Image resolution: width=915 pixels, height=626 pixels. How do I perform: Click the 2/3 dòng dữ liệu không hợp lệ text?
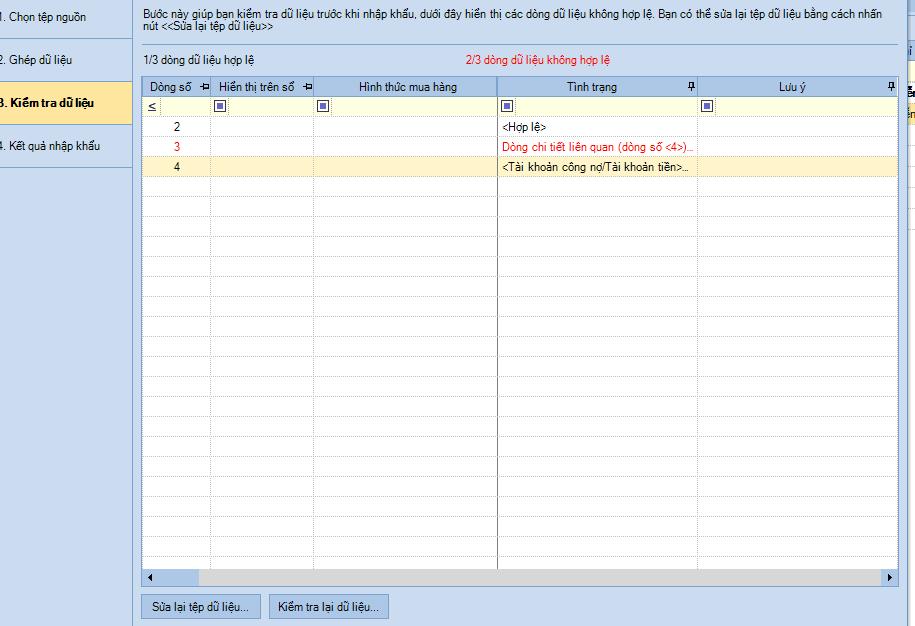pyautogui.click(x=537, y=60)
